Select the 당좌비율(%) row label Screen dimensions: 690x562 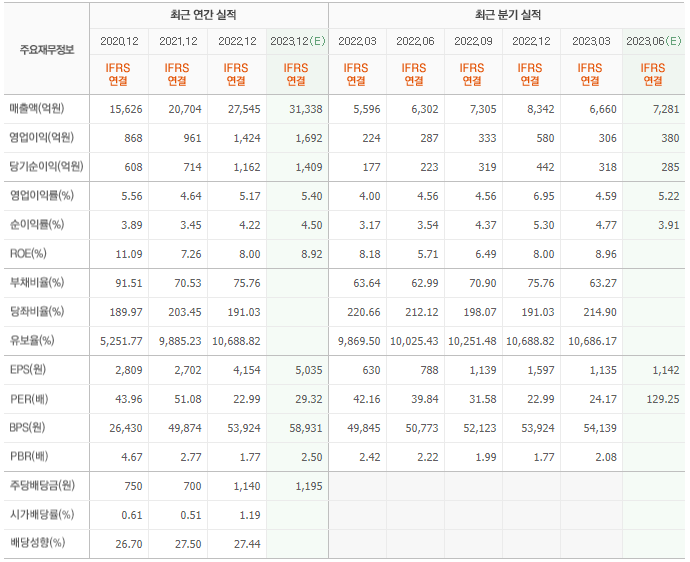[37, 312]
